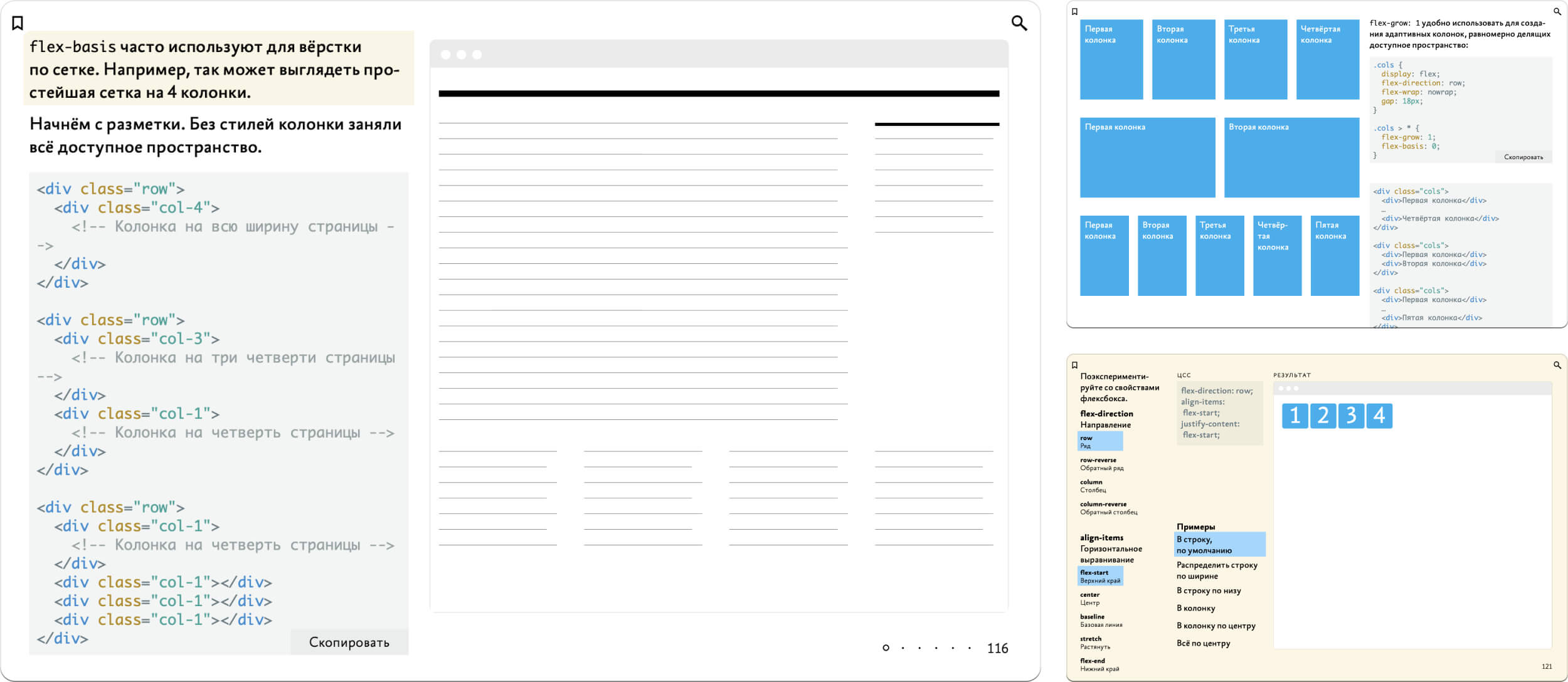Select flex-end (Нижний край) alignment
Screen dimensions: 1568x682
tap(1099, 664)
